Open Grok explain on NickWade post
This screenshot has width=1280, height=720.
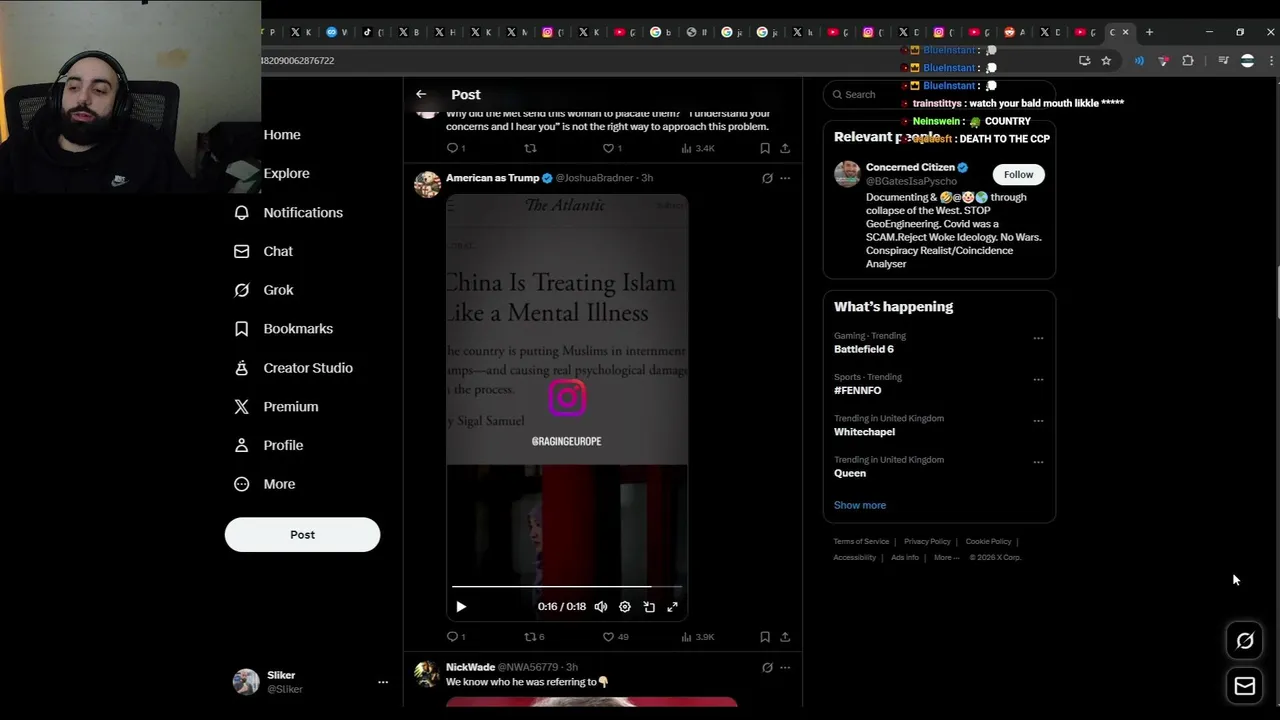click(767, 667)
